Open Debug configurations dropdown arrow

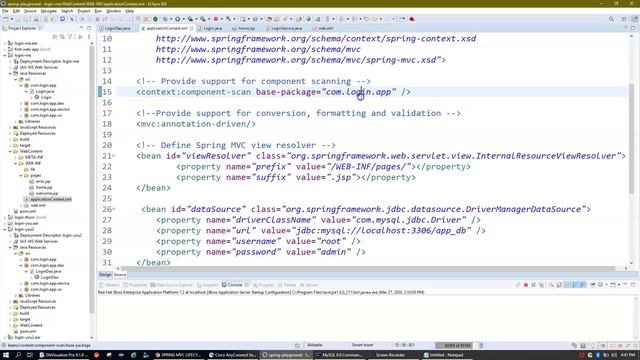[170, 19]
